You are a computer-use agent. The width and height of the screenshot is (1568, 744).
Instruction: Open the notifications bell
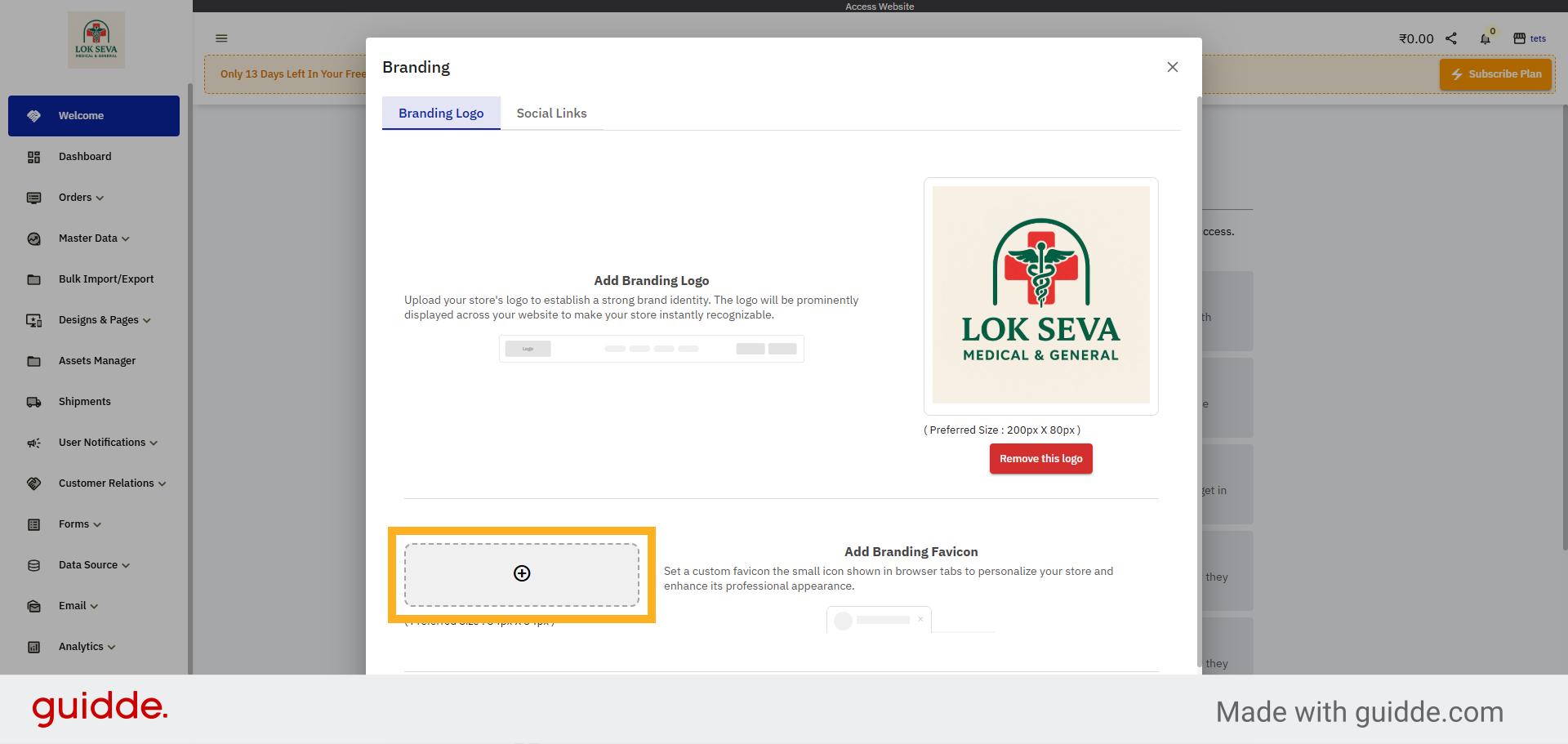pos(1486,38)
